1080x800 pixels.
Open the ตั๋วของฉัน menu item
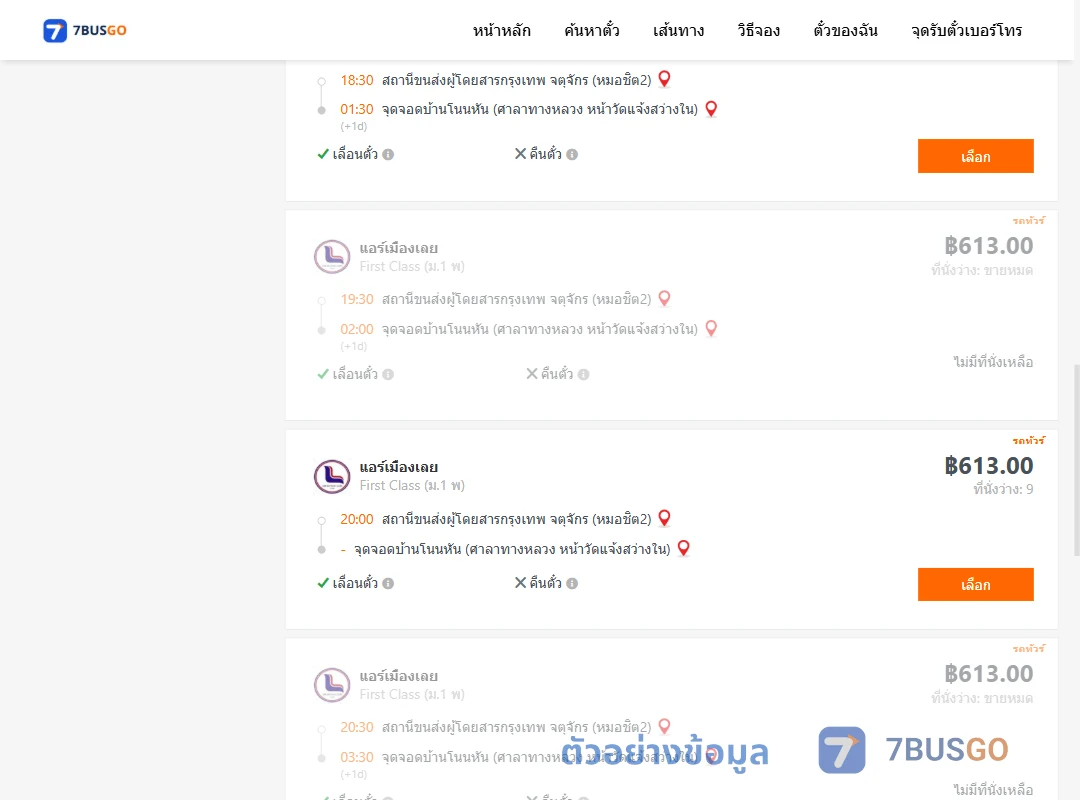[x=845, y=30]
